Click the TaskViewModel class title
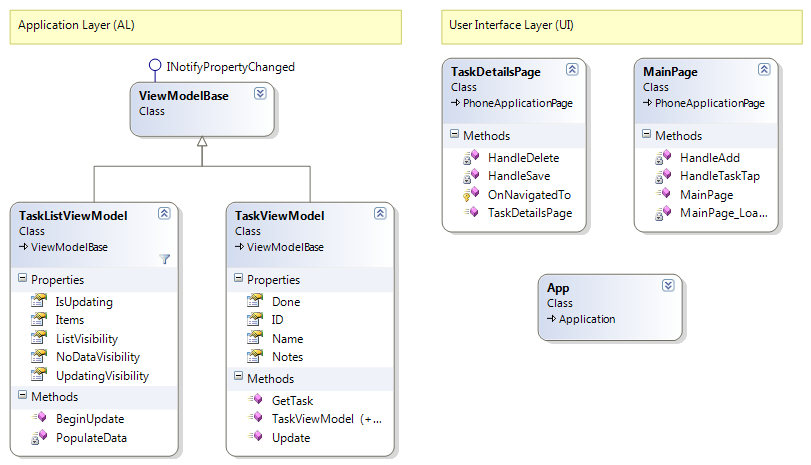This screenshot has width=811, height=465. pyautogui.click(x=280, y=215)
